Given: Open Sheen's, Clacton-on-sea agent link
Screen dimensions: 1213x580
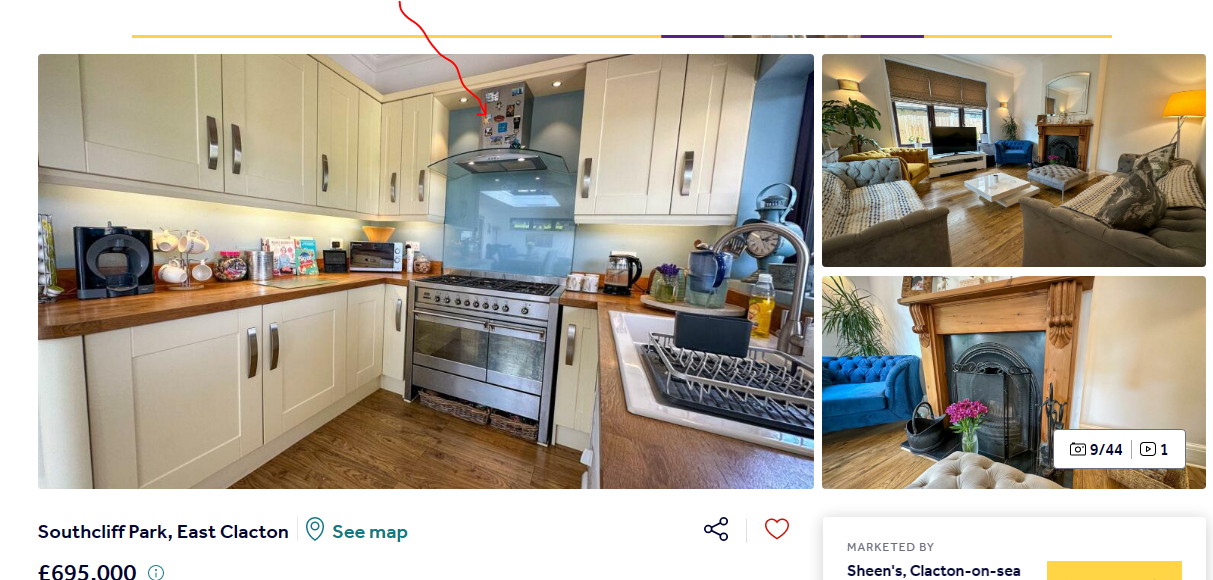Looking at the screenshot, I should click(934, 570).
